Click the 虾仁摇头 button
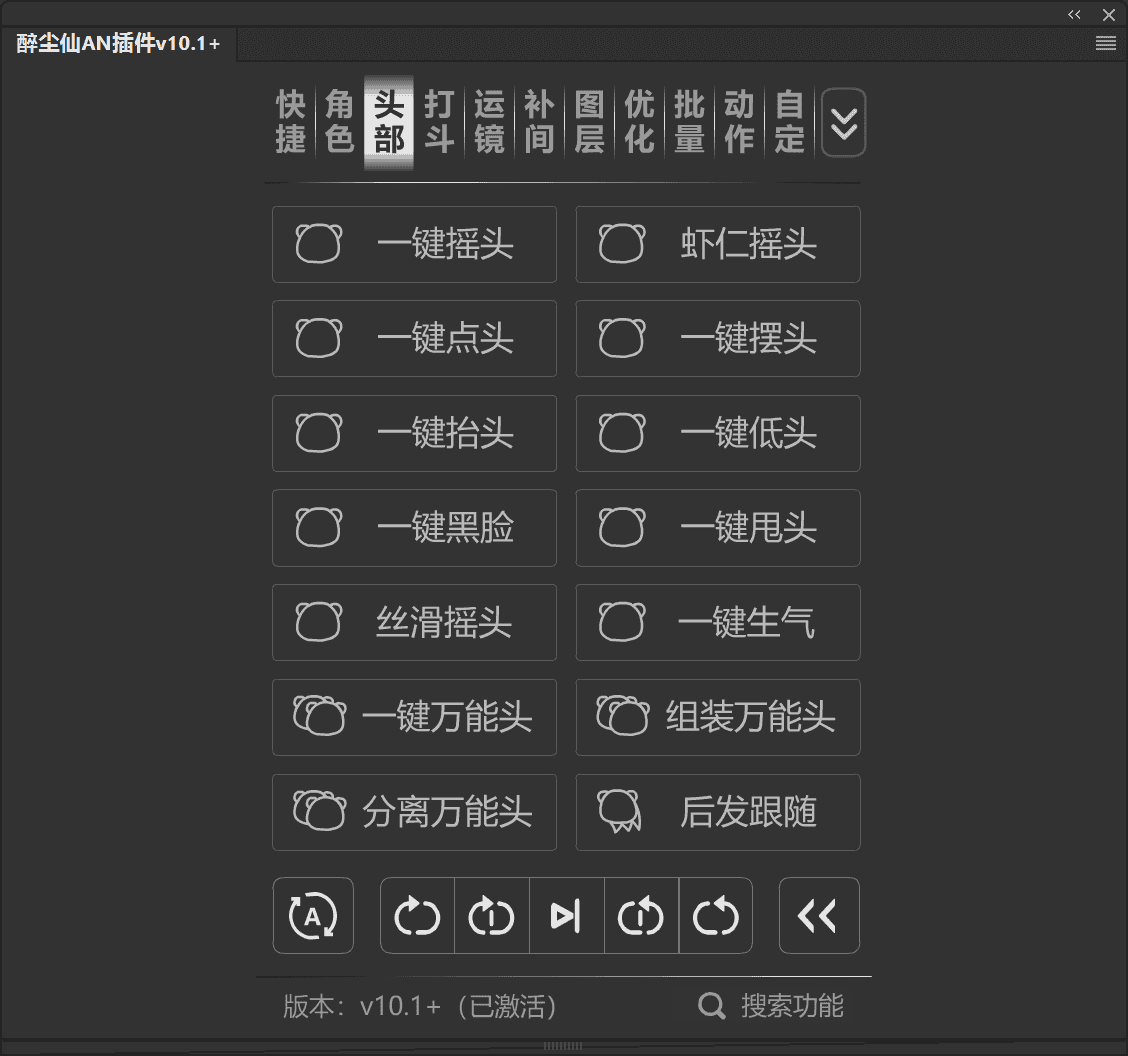This screenshot has height=1056, width=1128. tap(717, 244)
